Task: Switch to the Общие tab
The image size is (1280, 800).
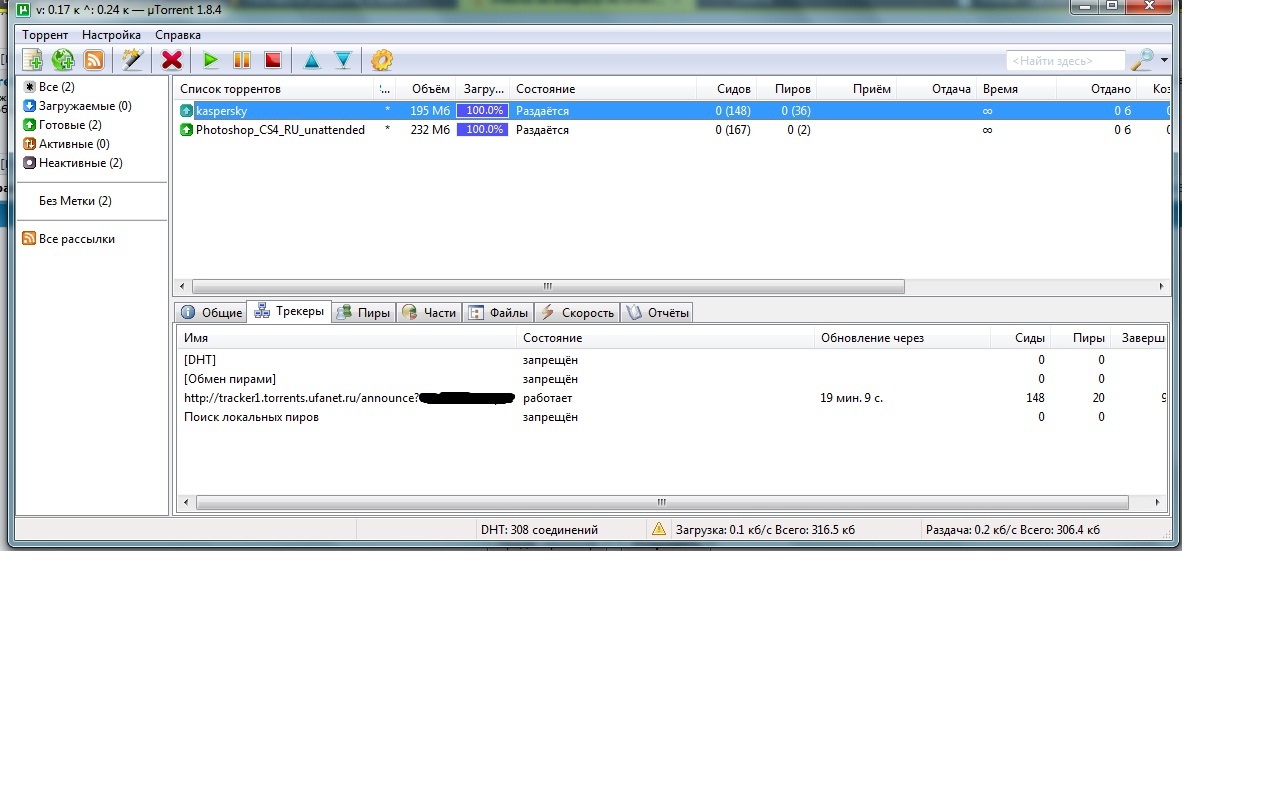Action: (211, 312)
